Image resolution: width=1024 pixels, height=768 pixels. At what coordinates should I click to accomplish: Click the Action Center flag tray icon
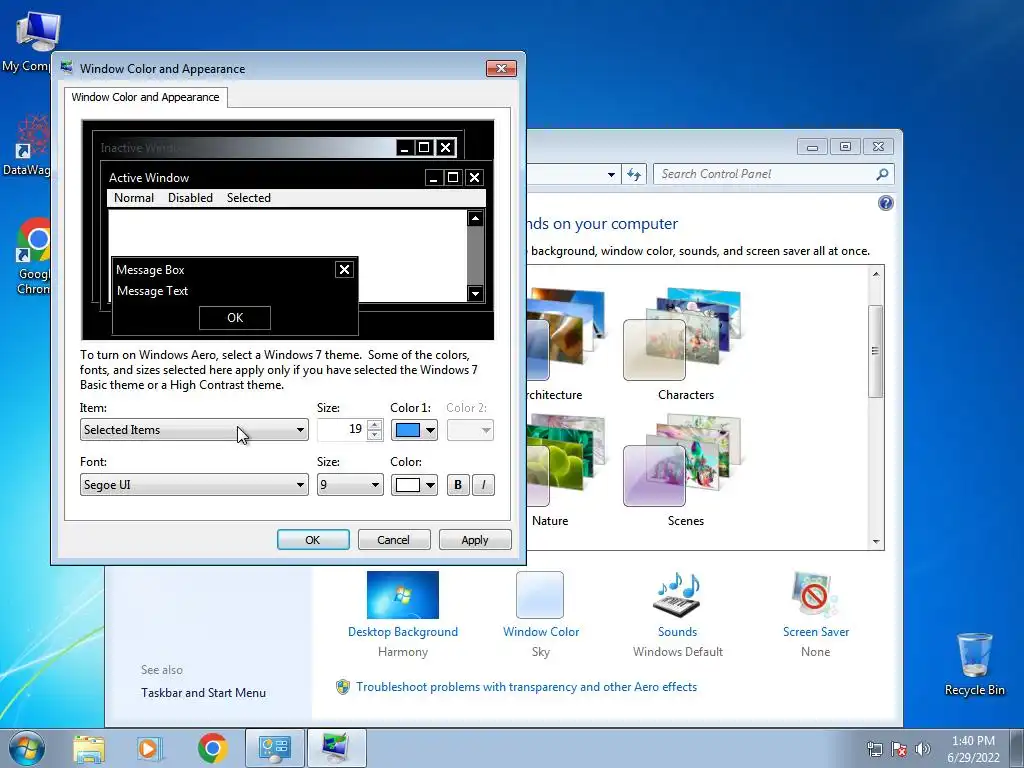899,749
